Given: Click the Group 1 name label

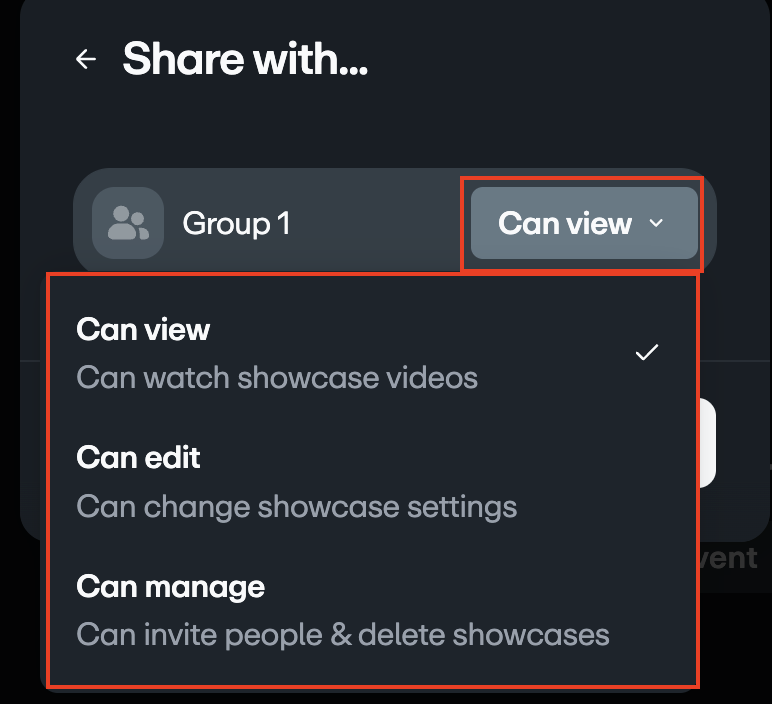Looking at the screenshot, I should click(x=236, y=223).
